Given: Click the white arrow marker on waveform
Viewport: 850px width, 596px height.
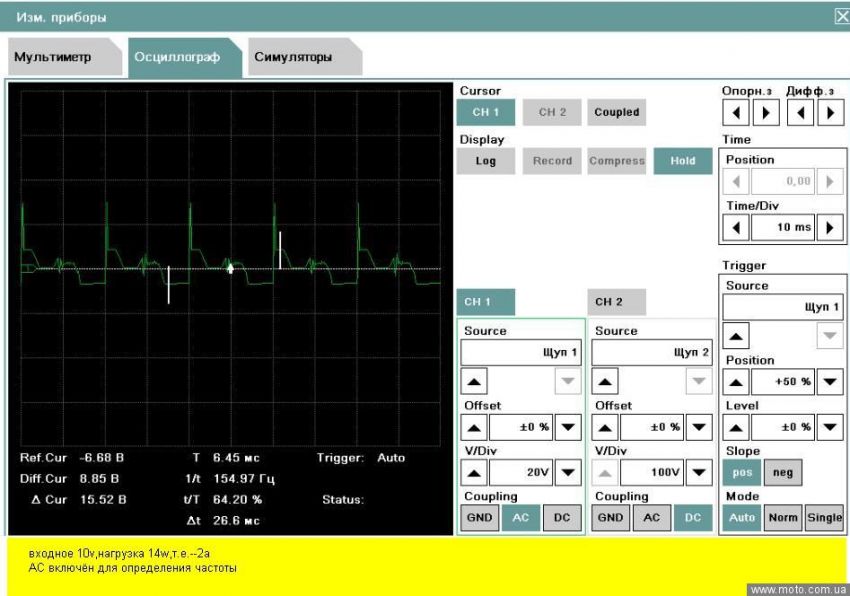Looking at the screenshot, I should tap(230, 268).
